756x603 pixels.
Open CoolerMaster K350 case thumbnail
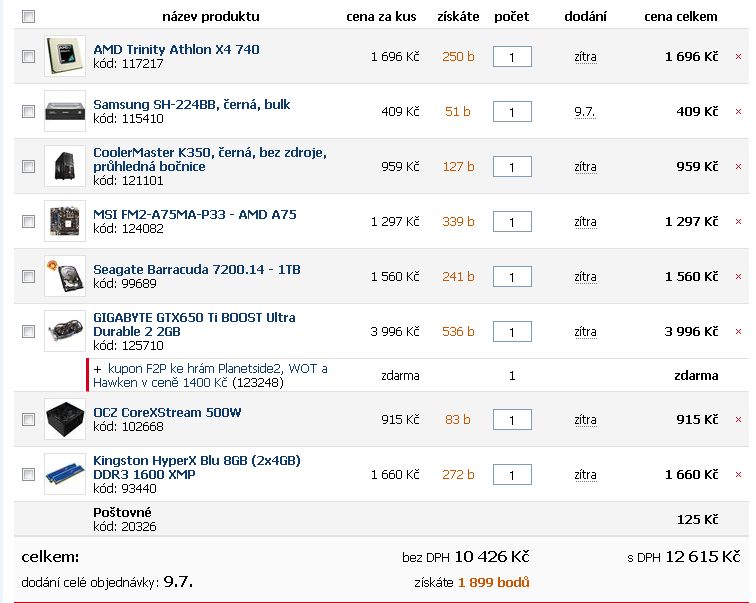click(65, 166)
